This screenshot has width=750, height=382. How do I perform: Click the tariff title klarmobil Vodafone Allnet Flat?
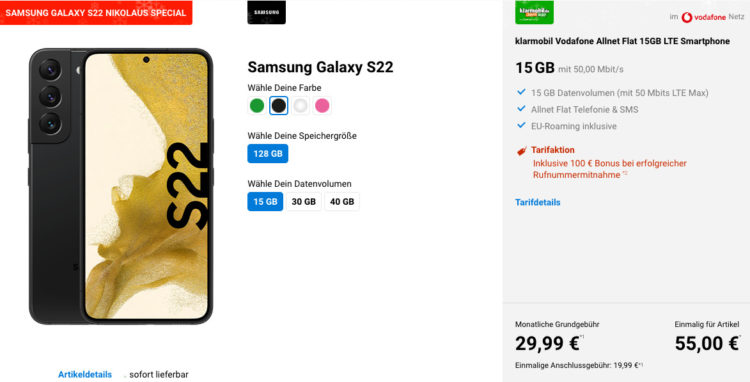622,41
